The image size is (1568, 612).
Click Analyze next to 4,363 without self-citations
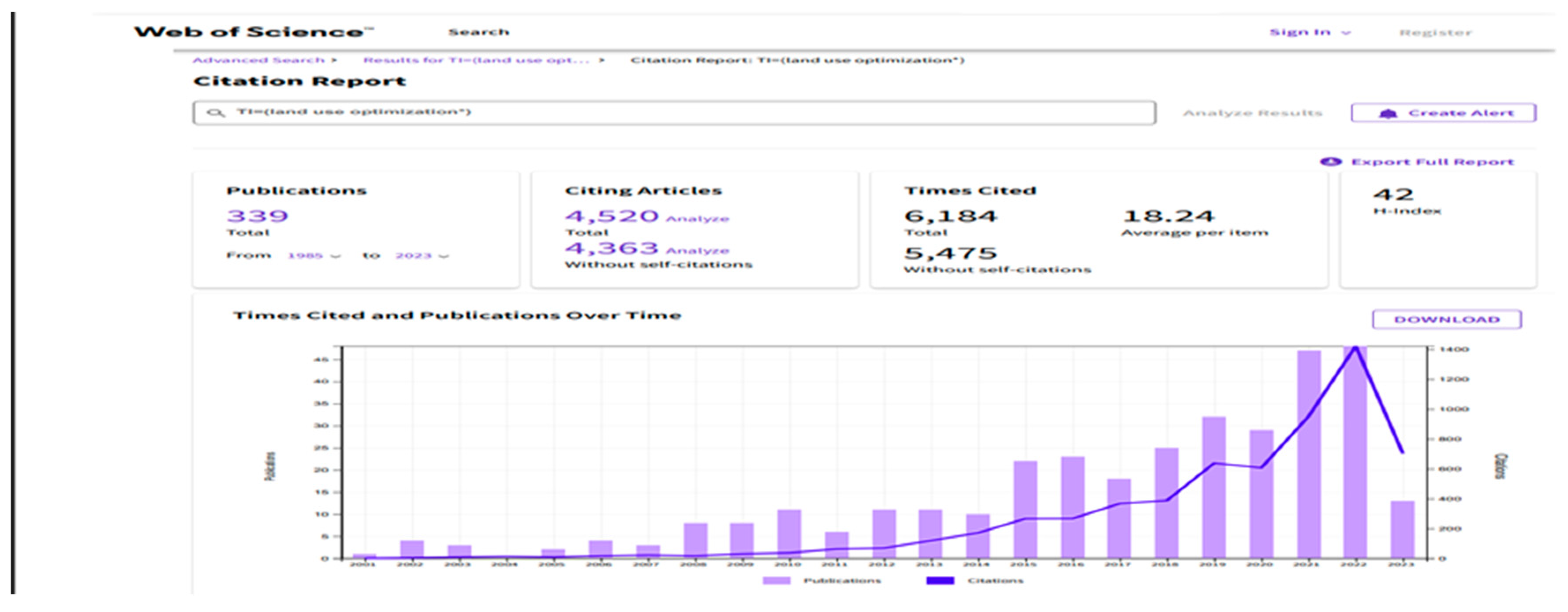697,250
